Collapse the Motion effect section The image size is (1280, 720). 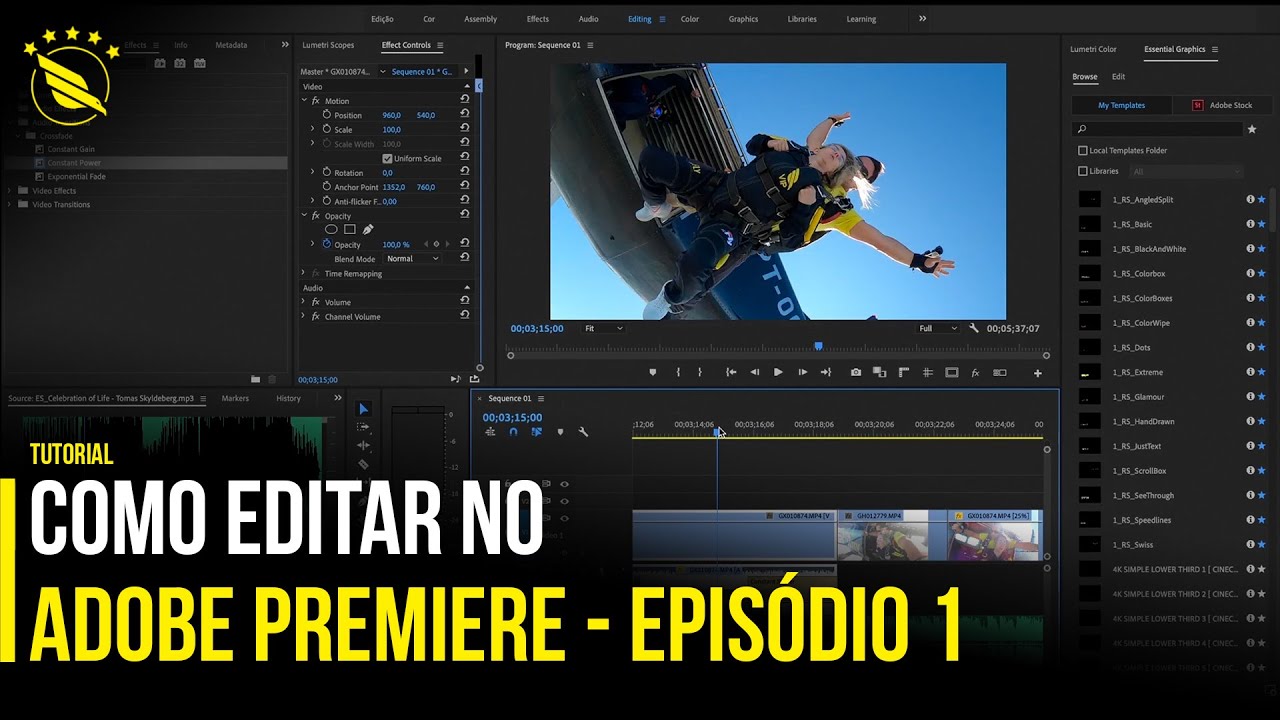304,100
